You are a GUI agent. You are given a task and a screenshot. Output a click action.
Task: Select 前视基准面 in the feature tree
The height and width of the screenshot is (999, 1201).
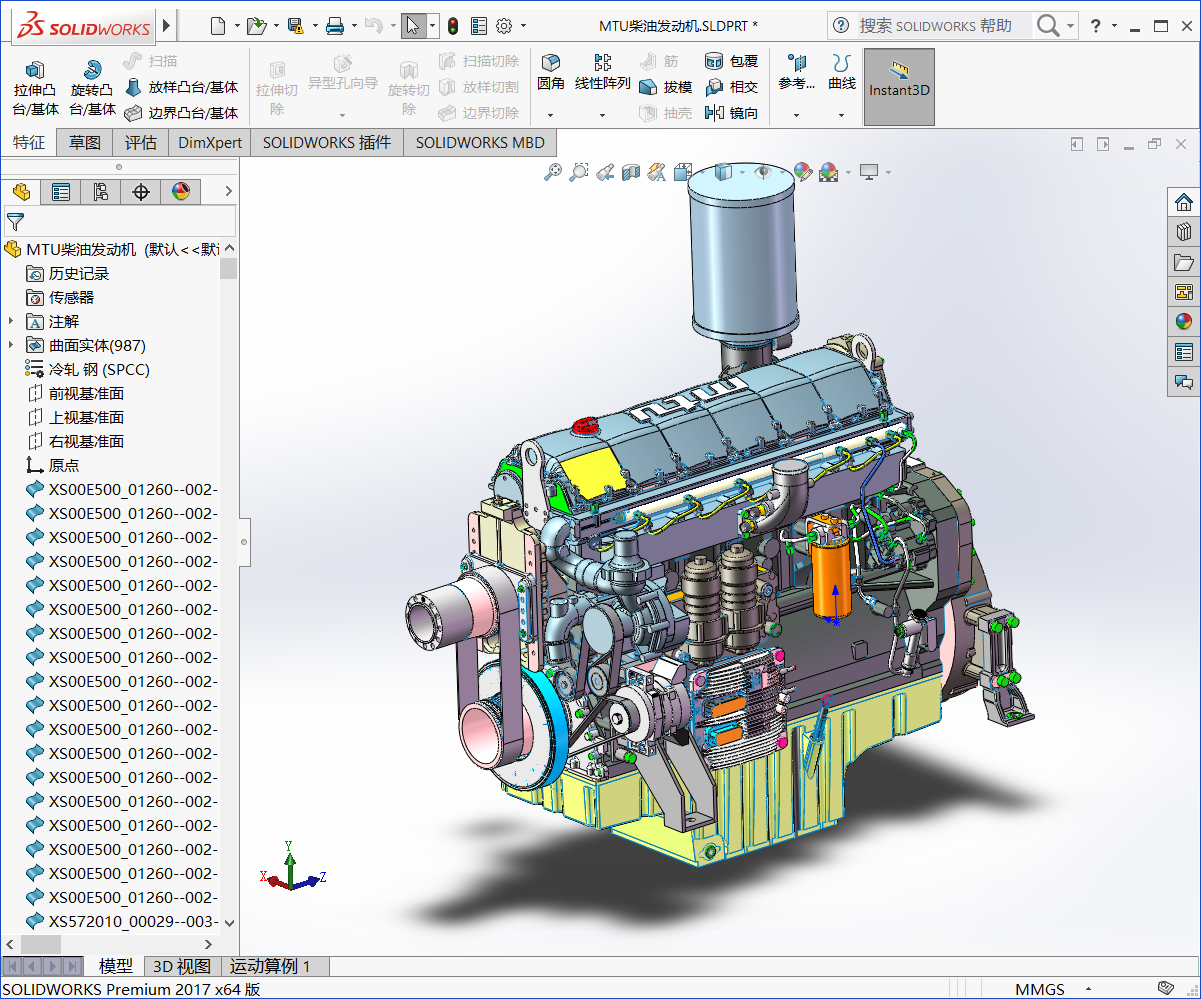point(86,393)
